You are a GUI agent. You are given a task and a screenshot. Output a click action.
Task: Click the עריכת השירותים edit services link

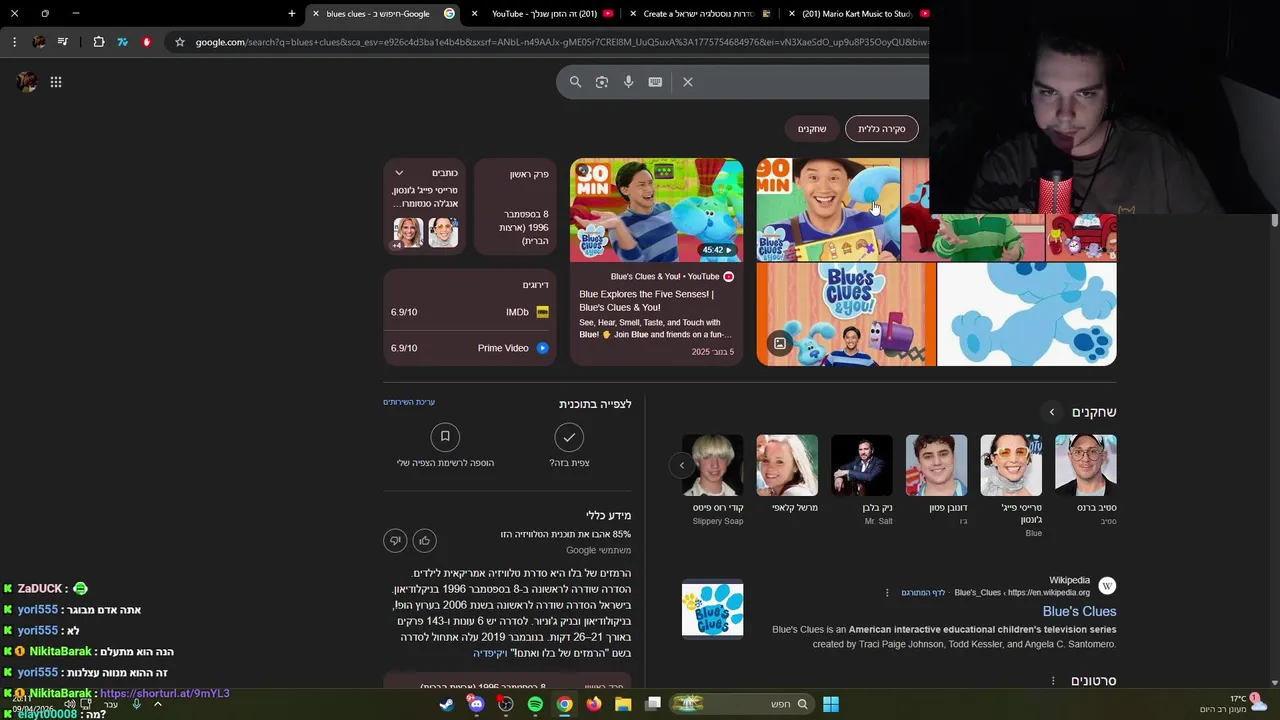click(409, 402)
